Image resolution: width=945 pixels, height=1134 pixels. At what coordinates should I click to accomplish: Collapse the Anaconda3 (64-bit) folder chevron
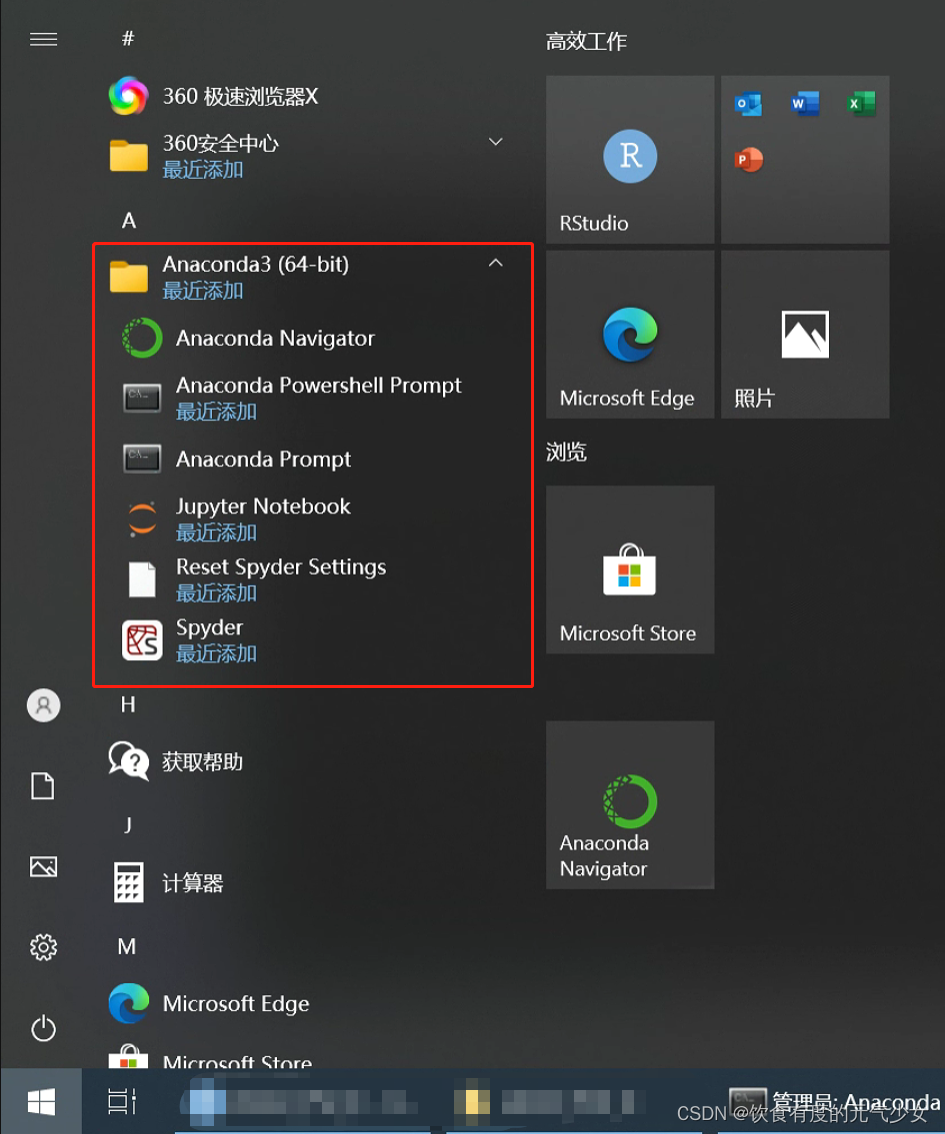(495, 263)
